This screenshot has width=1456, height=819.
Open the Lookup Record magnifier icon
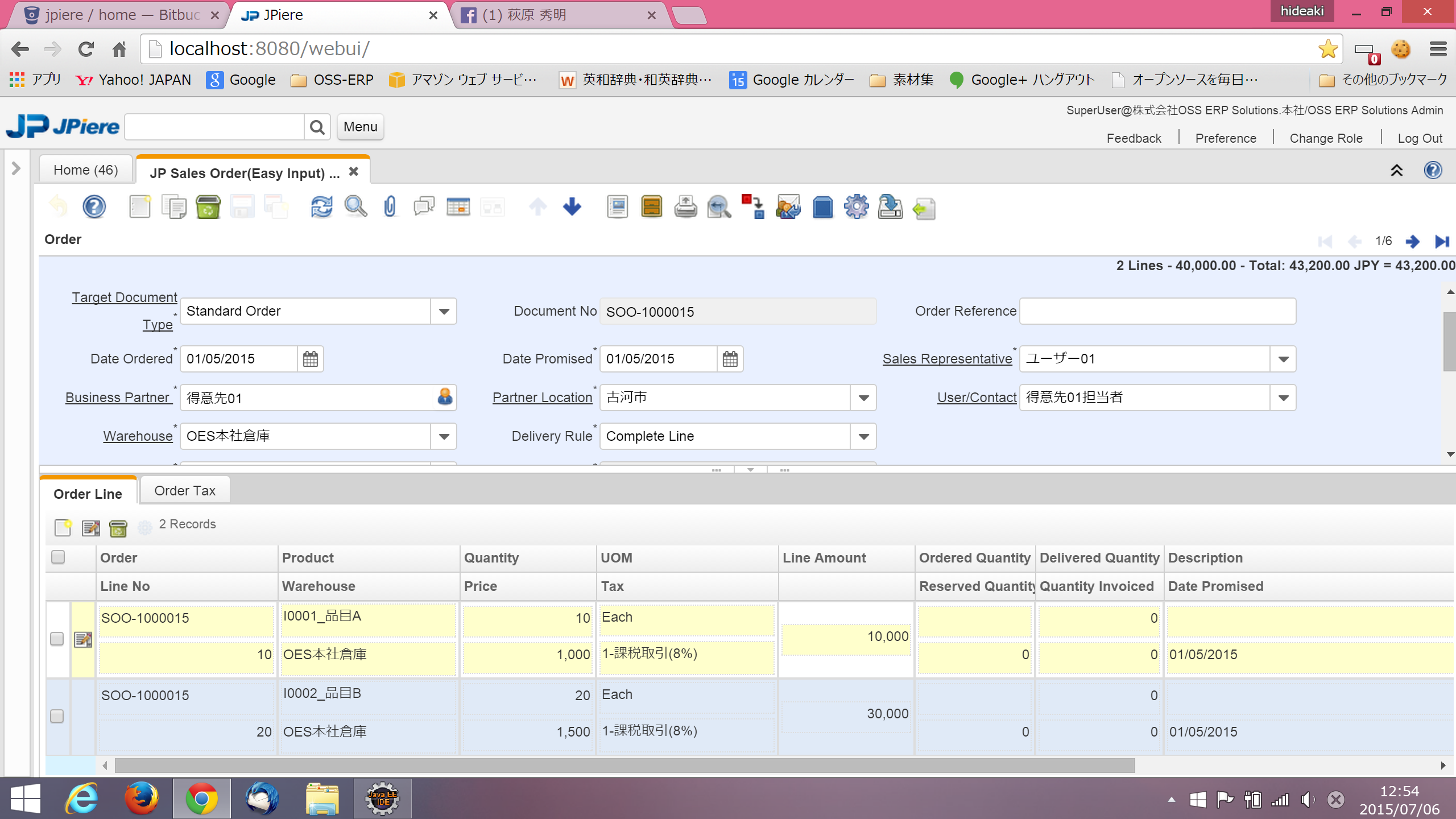click(355, 207)
